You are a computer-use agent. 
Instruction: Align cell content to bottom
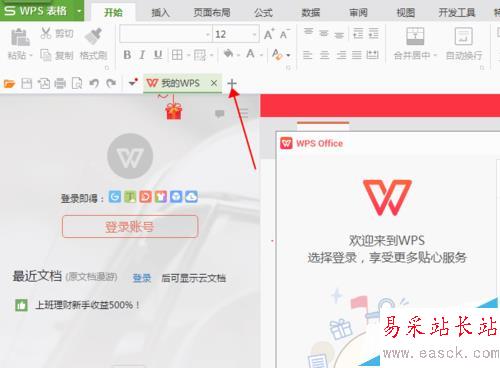click(x=339, y=35)
